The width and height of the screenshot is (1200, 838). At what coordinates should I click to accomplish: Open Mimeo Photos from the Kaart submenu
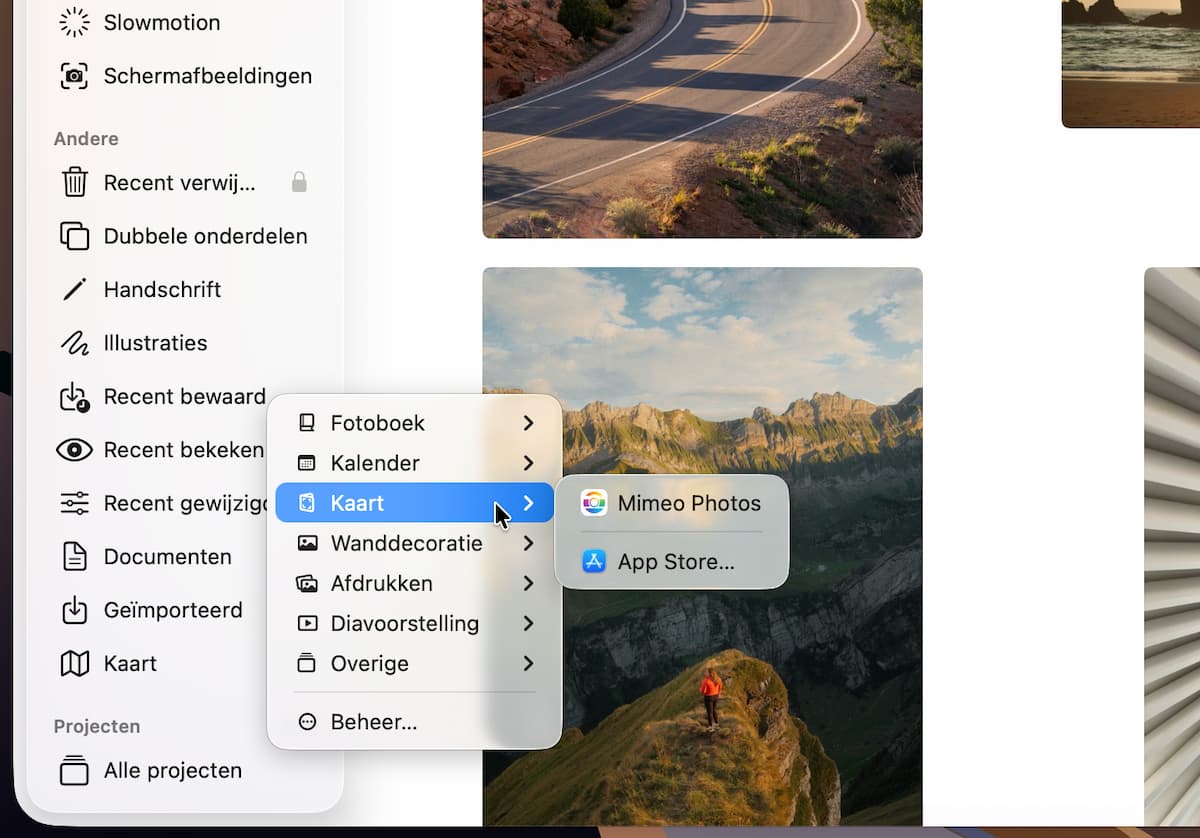click(671, 503)
